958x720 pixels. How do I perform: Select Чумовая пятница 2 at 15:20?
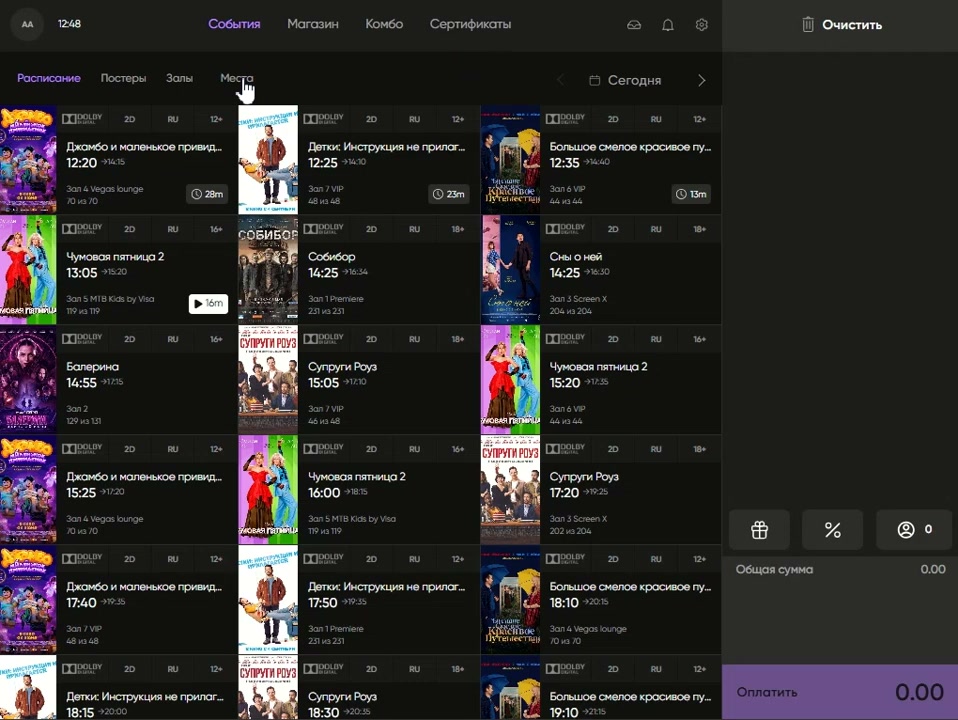(601, 380)
